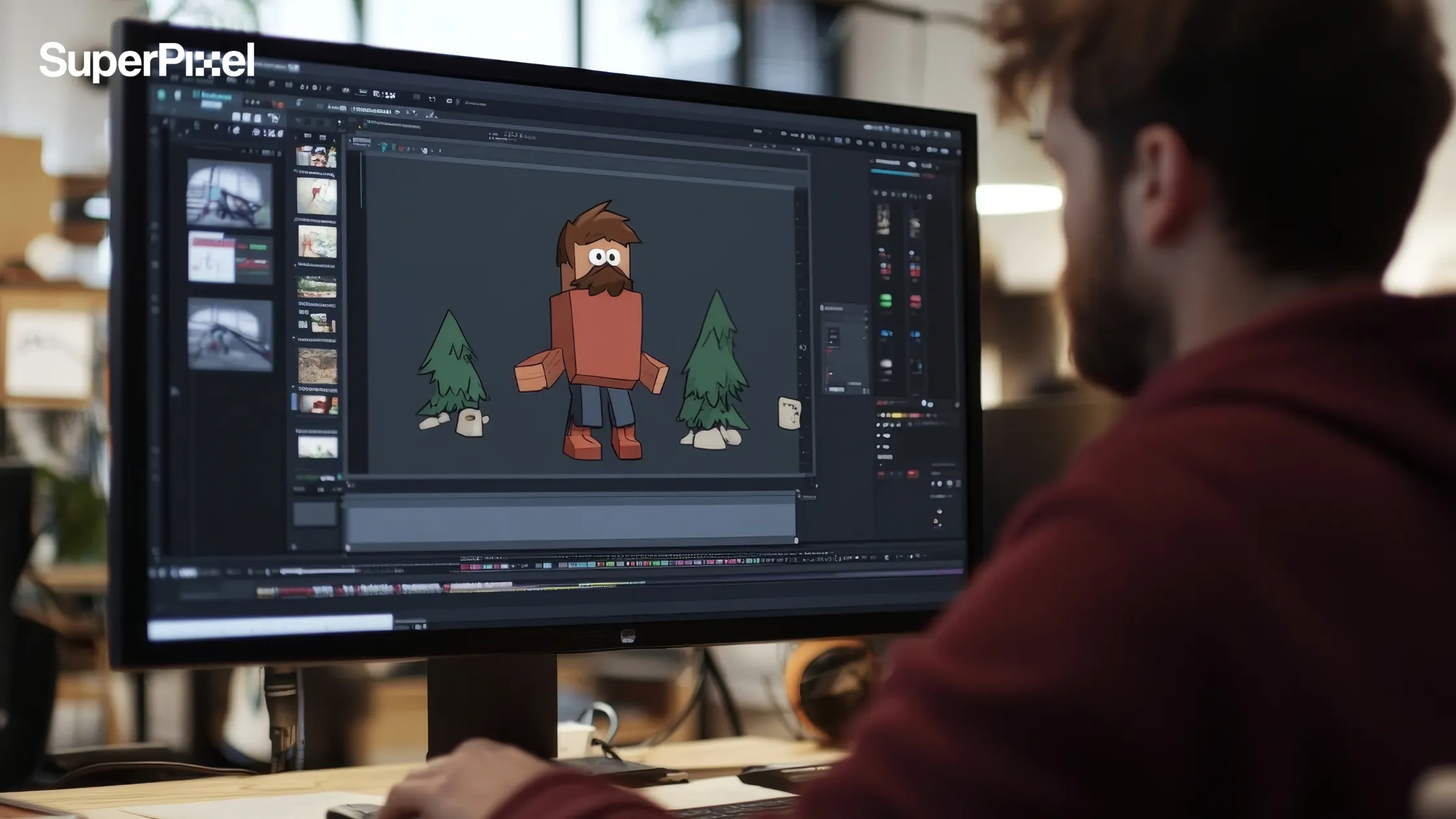
Task: Click the teal marker icon above the canvas
Action: [x=383, y=148]
